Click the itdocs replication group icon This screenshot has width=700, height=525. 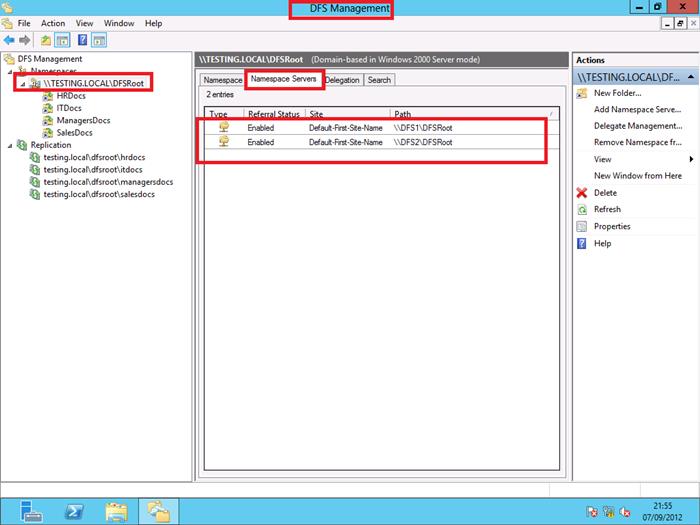pyautogui.click(x=35, y=170)
